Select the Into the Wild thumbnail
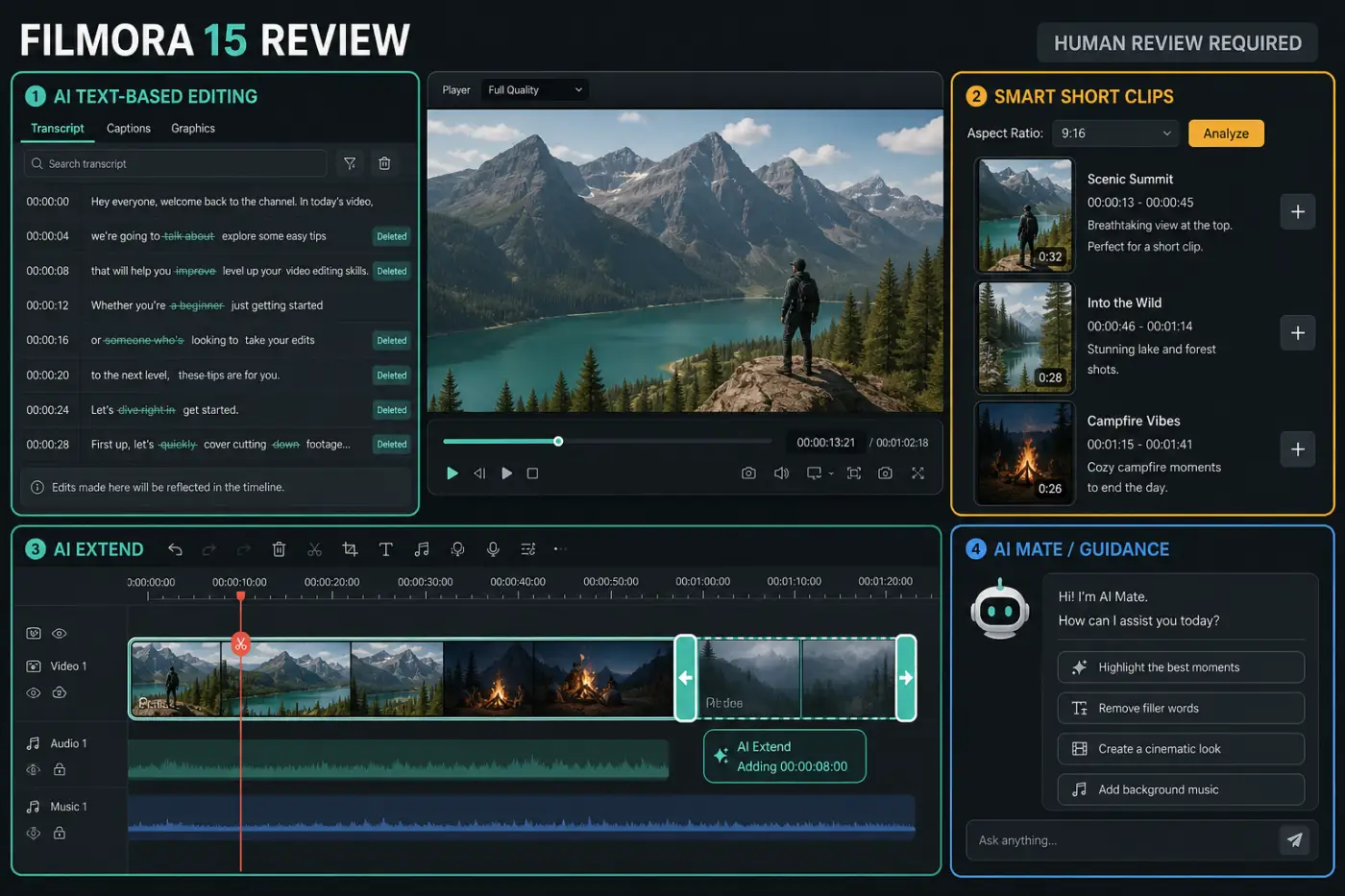Screen dimensions: 1345x896 click(x=1025, y=337)
